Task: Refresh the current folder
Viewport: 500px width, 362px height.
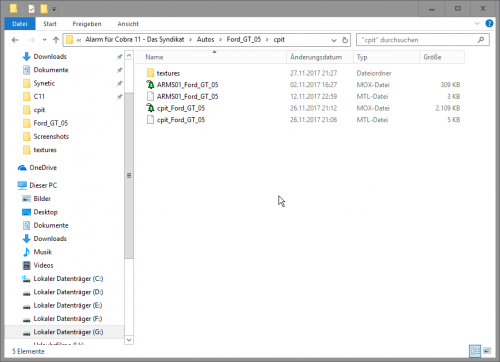Action: coord(345,40)
